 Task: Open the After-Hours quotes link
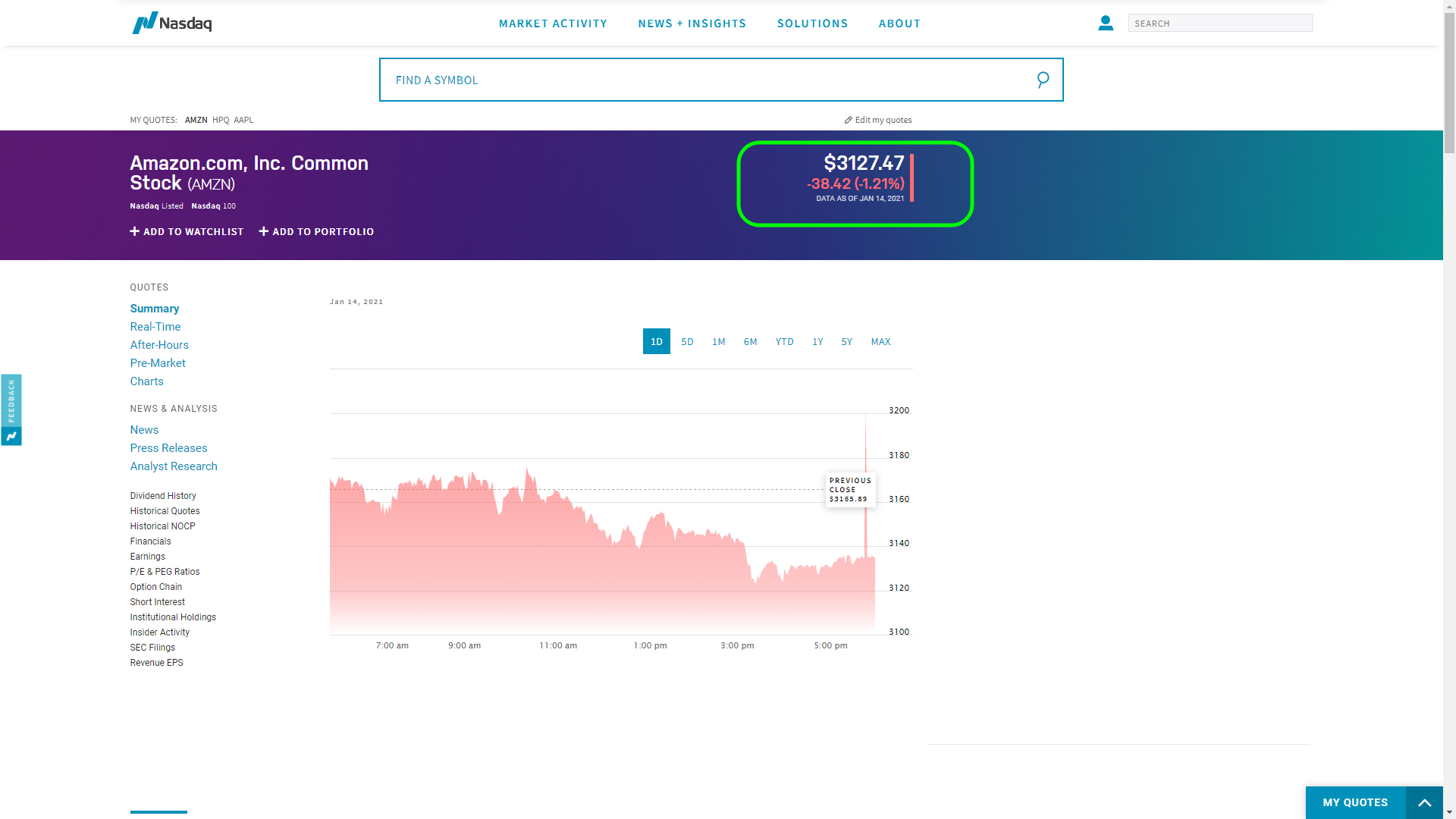tap(159, 345)
